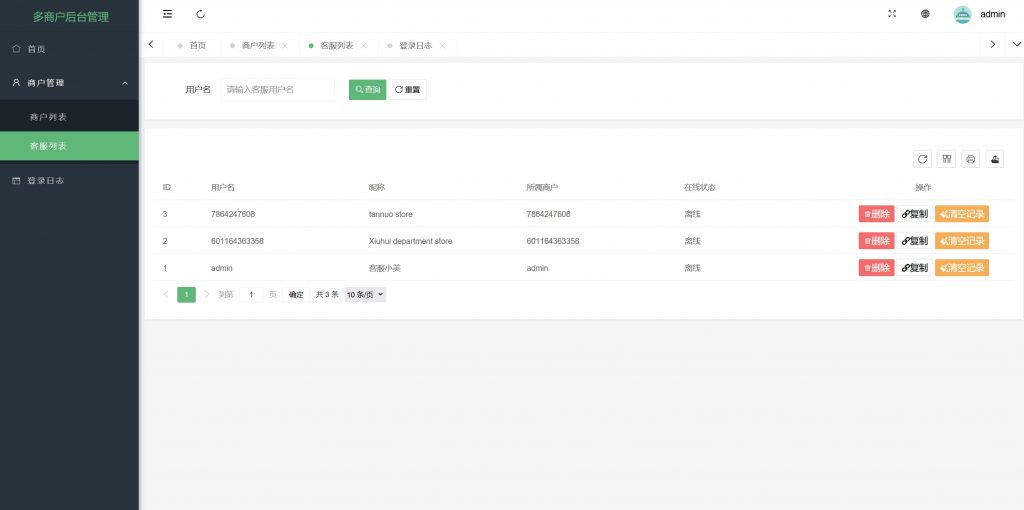Go to the next page arrow in pagination
This screenshot has width=1024, height=510.
tap(207, 295)
